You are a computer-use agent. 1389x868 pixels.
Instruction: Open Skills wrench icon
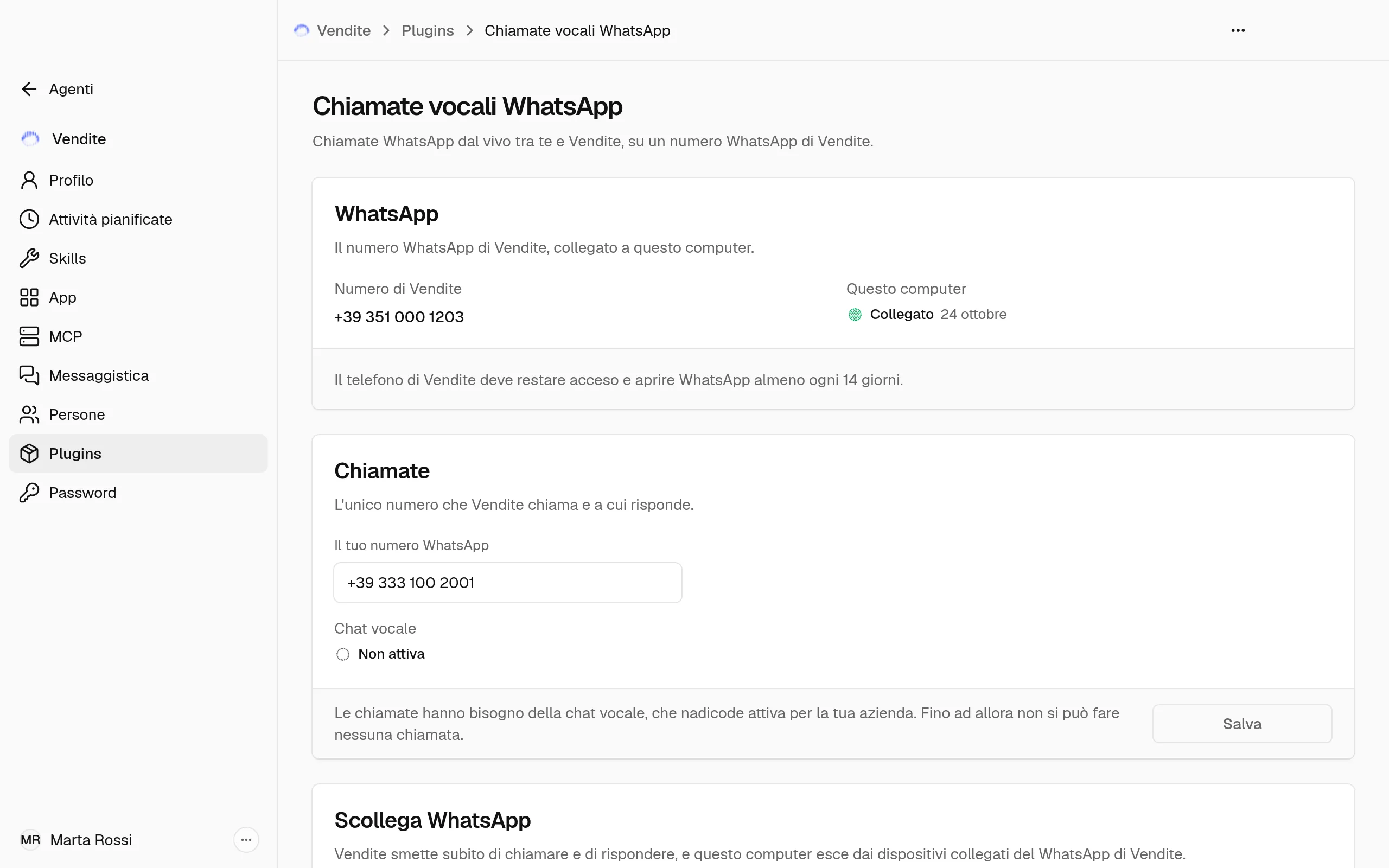tap(29, 258)
